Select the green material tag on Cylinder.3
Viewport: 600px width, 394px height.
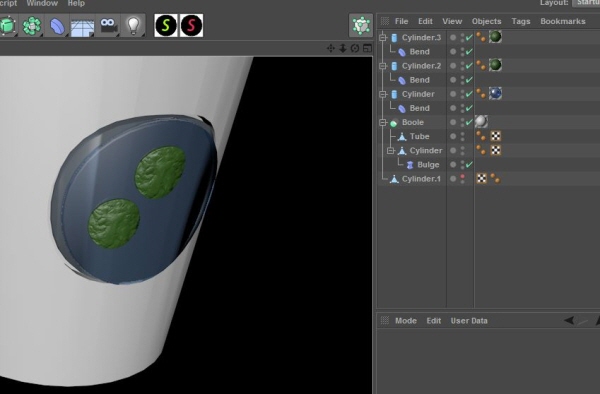point(495,37)
